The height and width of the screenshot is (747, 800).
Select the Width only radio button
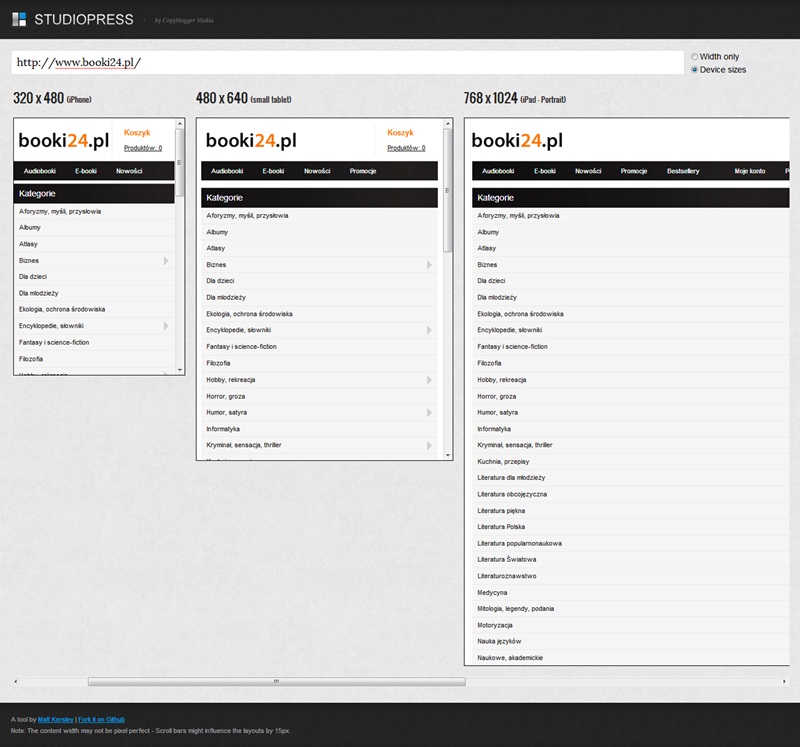tap(695, 57)
